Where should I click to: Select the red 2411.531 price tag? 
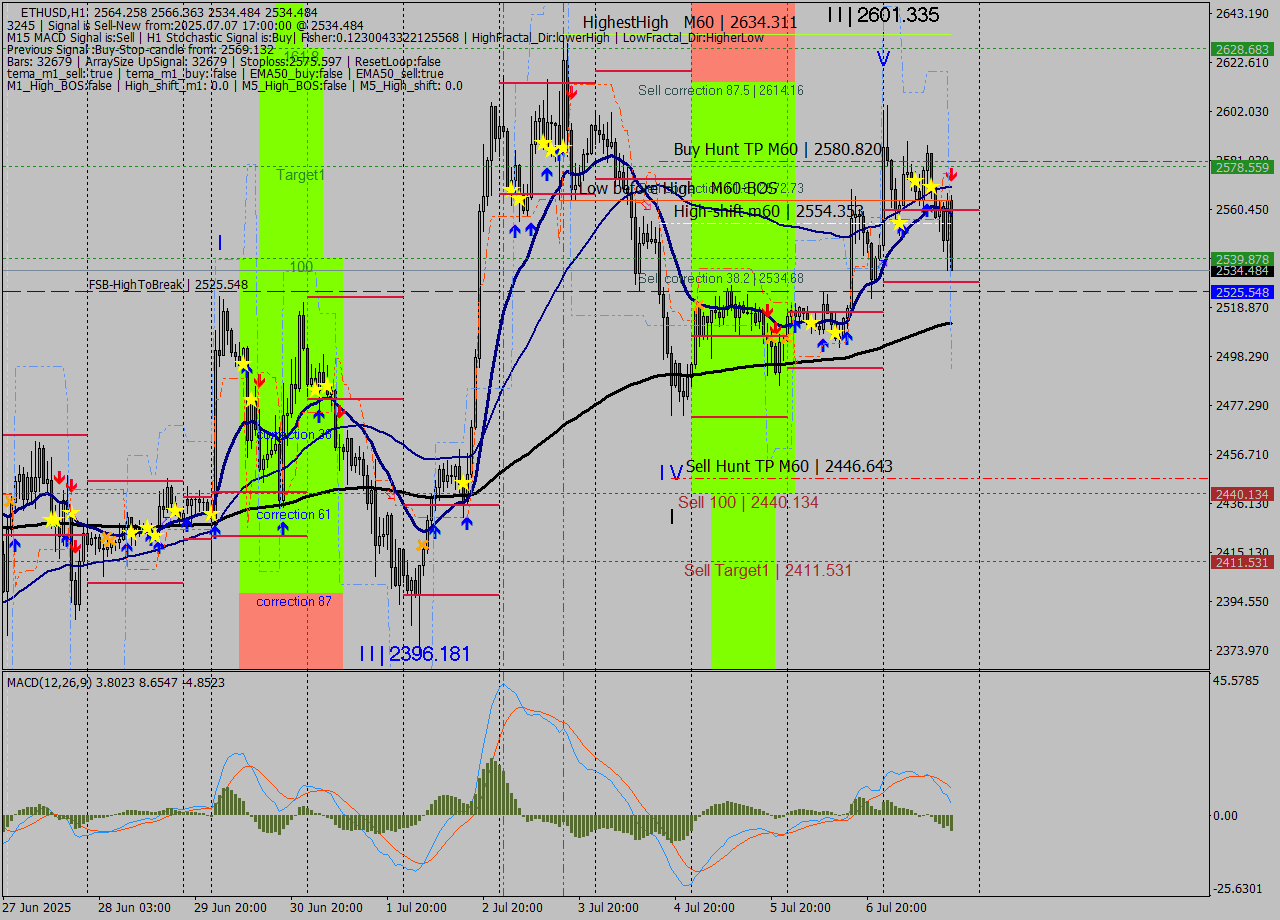tap(1241, 563)
